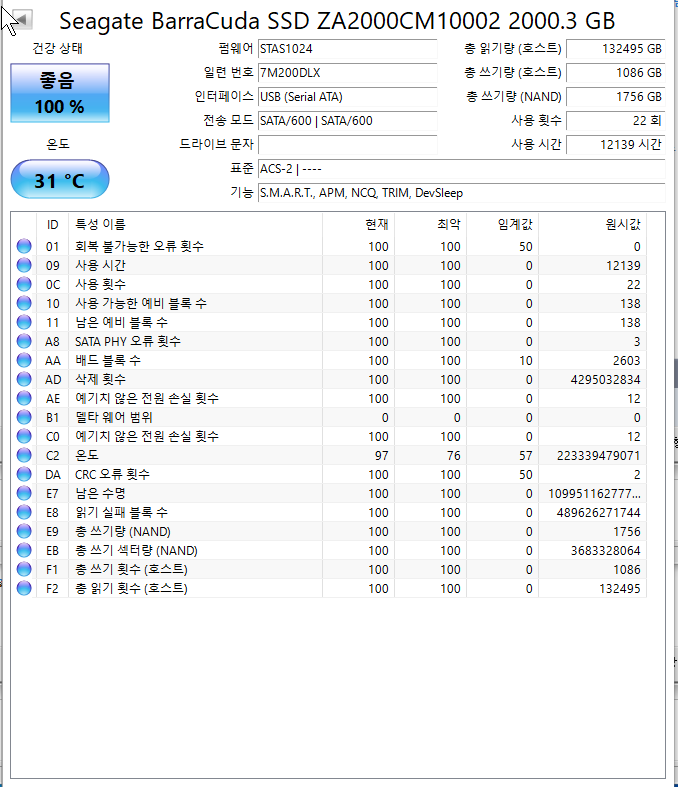Select the status orb of row 11
The height and width of the screenshot is (787, 678).
(24, 322)
